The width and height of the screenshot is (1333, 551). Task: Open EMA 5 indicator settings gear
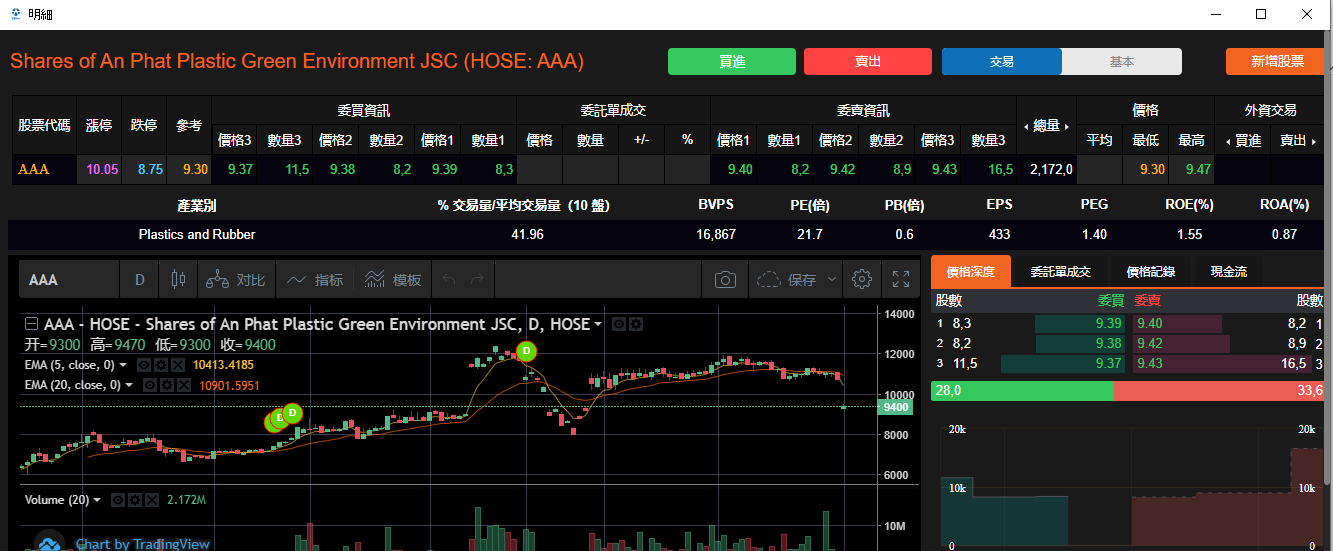point(161,365)
